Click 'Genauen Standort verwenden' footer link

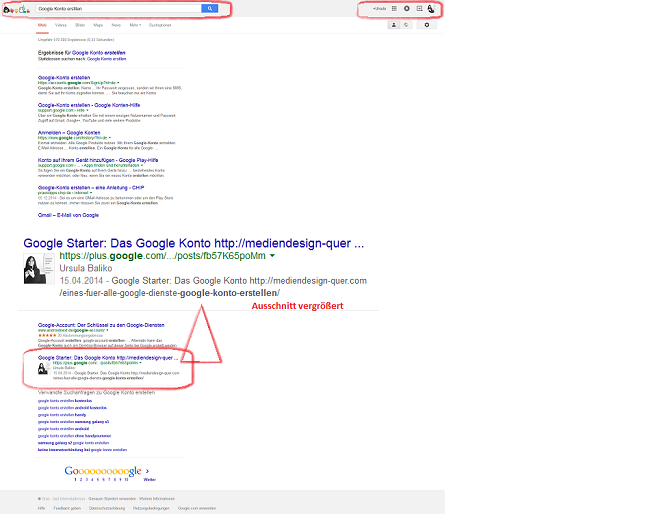pyautogui.click(x=112, y=499)
